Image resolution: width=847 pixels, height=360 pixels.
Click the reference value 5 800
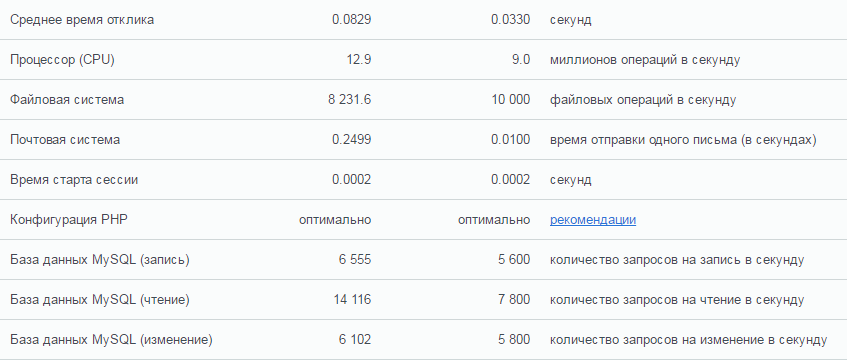[x=514, y=340]
